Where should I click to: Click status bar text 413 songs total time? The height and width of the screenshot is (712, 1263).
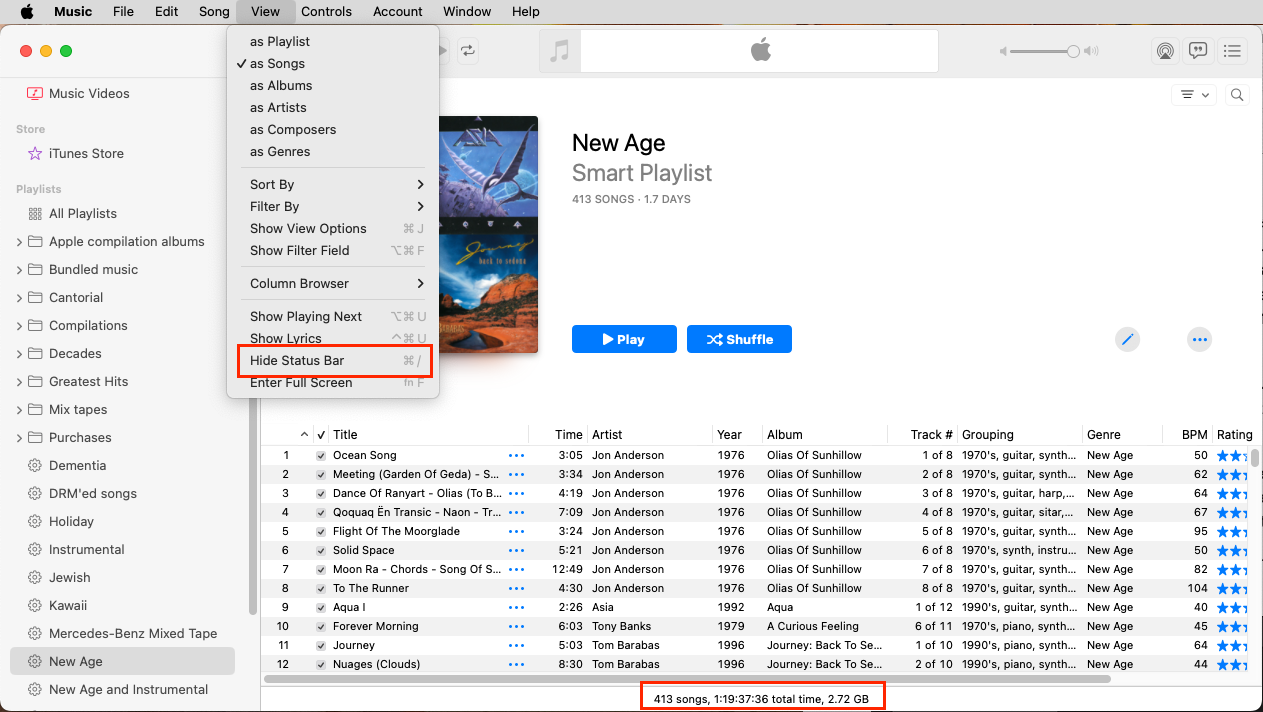(762, 698)
